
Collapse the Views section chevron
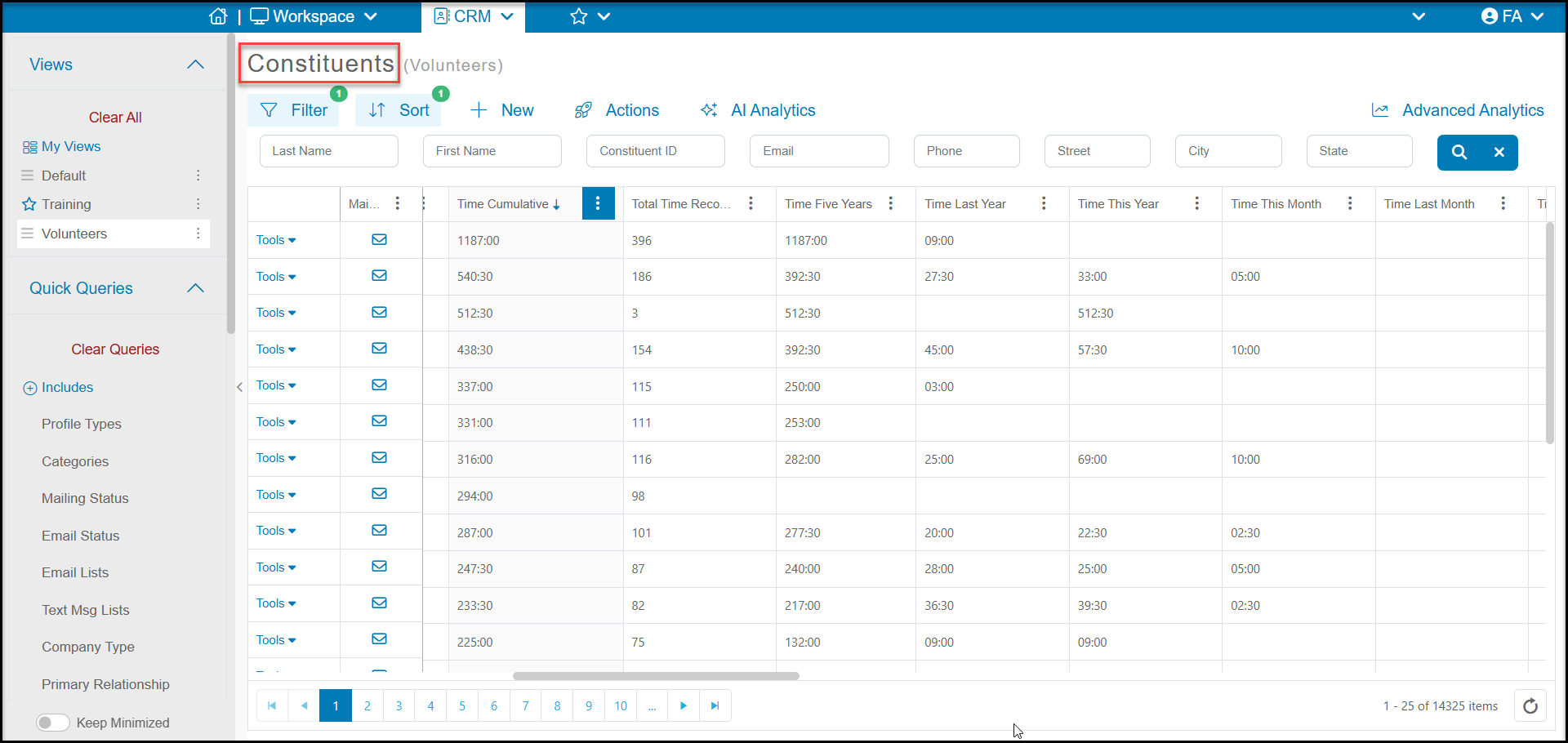click(195, 65)
